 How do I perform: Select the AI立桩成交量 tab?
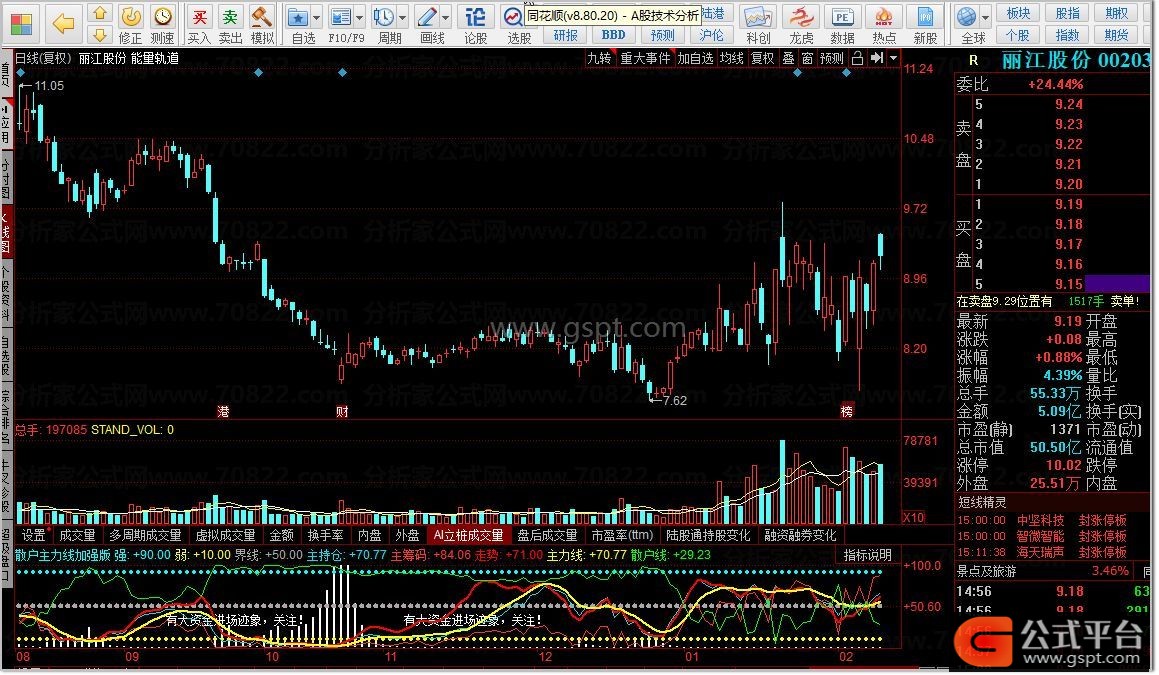pyautogui.click(x=468, y=535)
